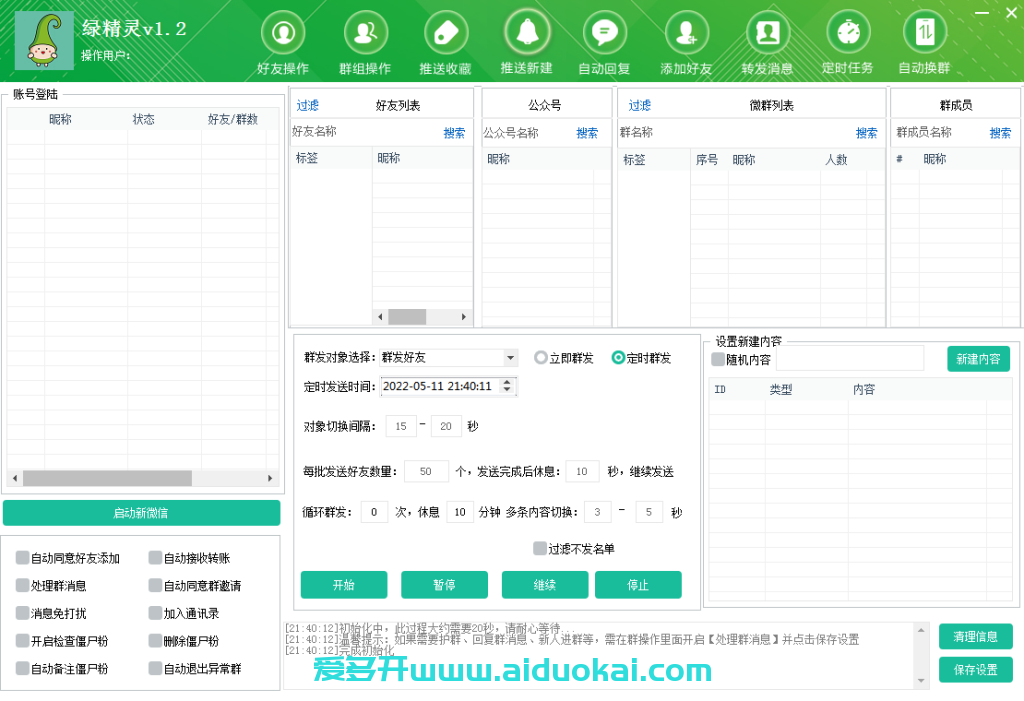Enable 自动退出异常群 checkbox
This screenshot has width=1024, height=701.
155,668
